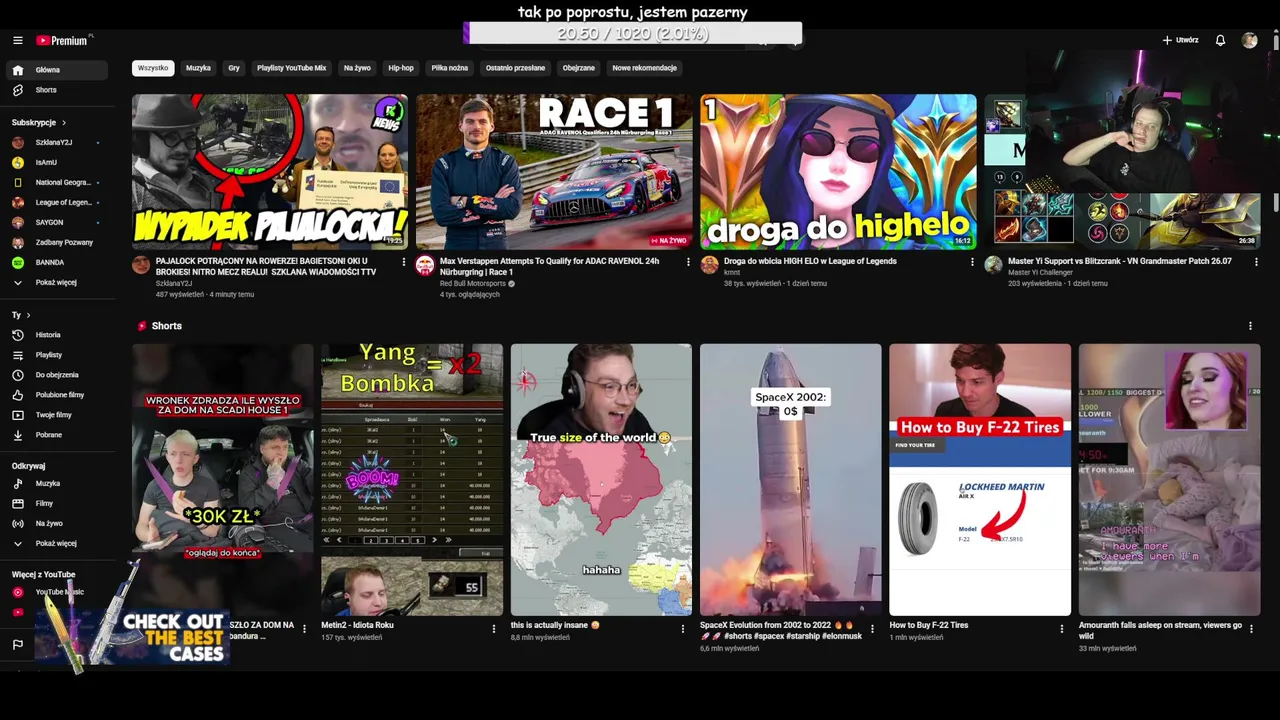Open the account avatar menu
Screen dimensions: 1280x720
pos(1249,40)
